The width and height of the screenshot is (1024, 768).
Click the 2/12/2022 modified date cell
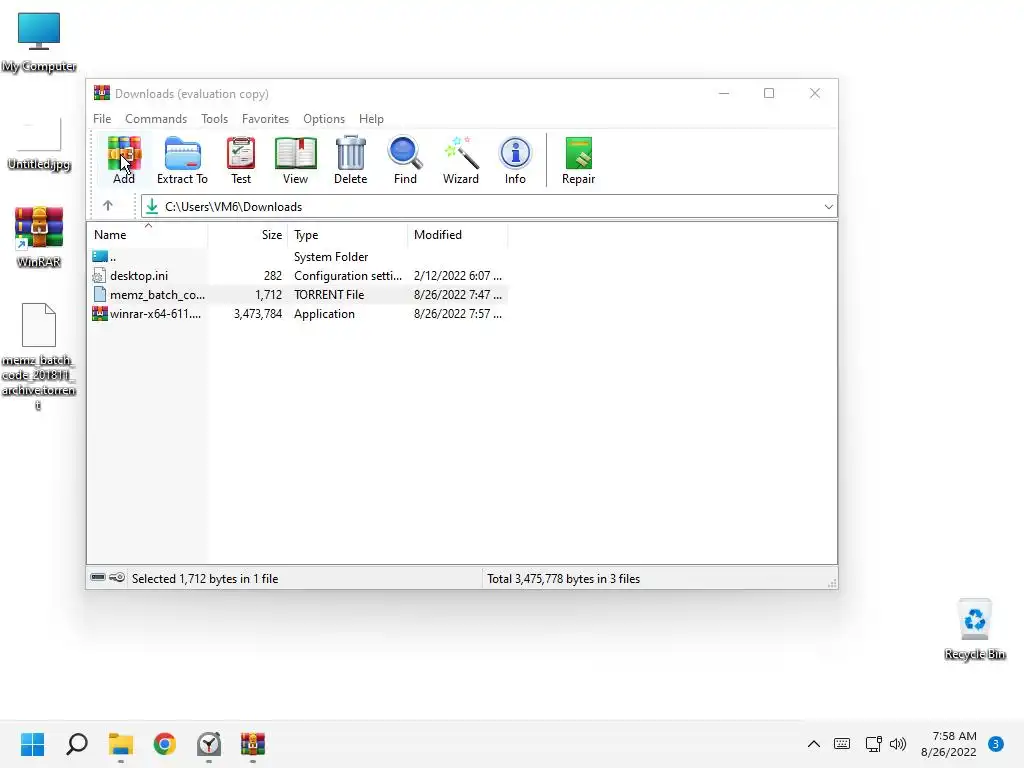click(458, 276)
